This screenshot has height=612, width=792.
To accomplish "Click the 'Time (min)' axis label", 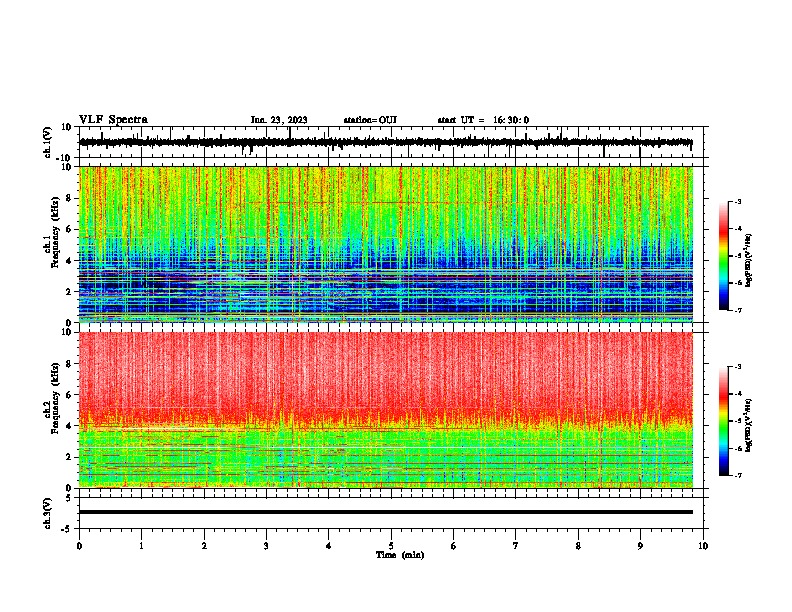I will 400,555.
